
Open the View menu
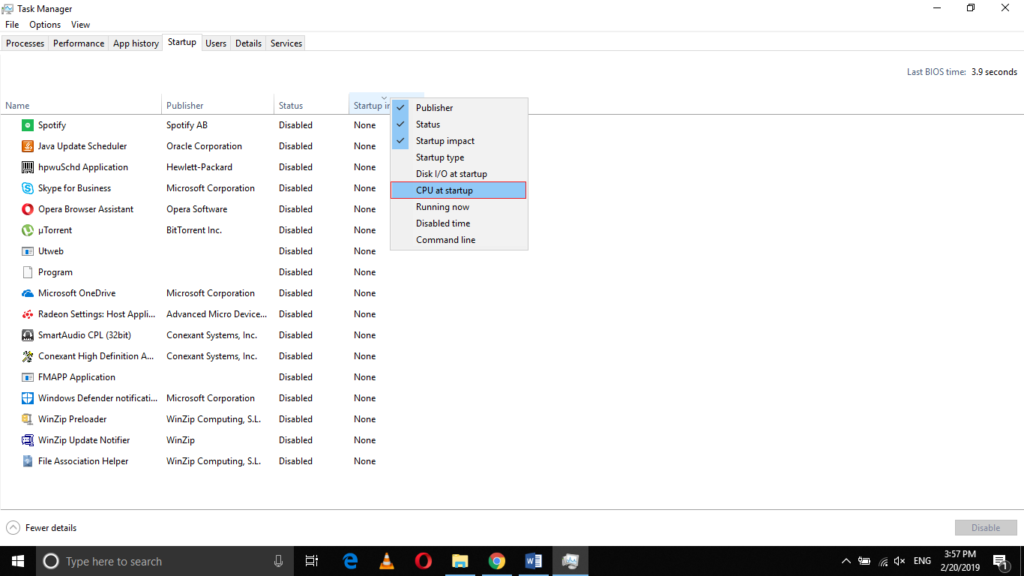click(80, 25)
